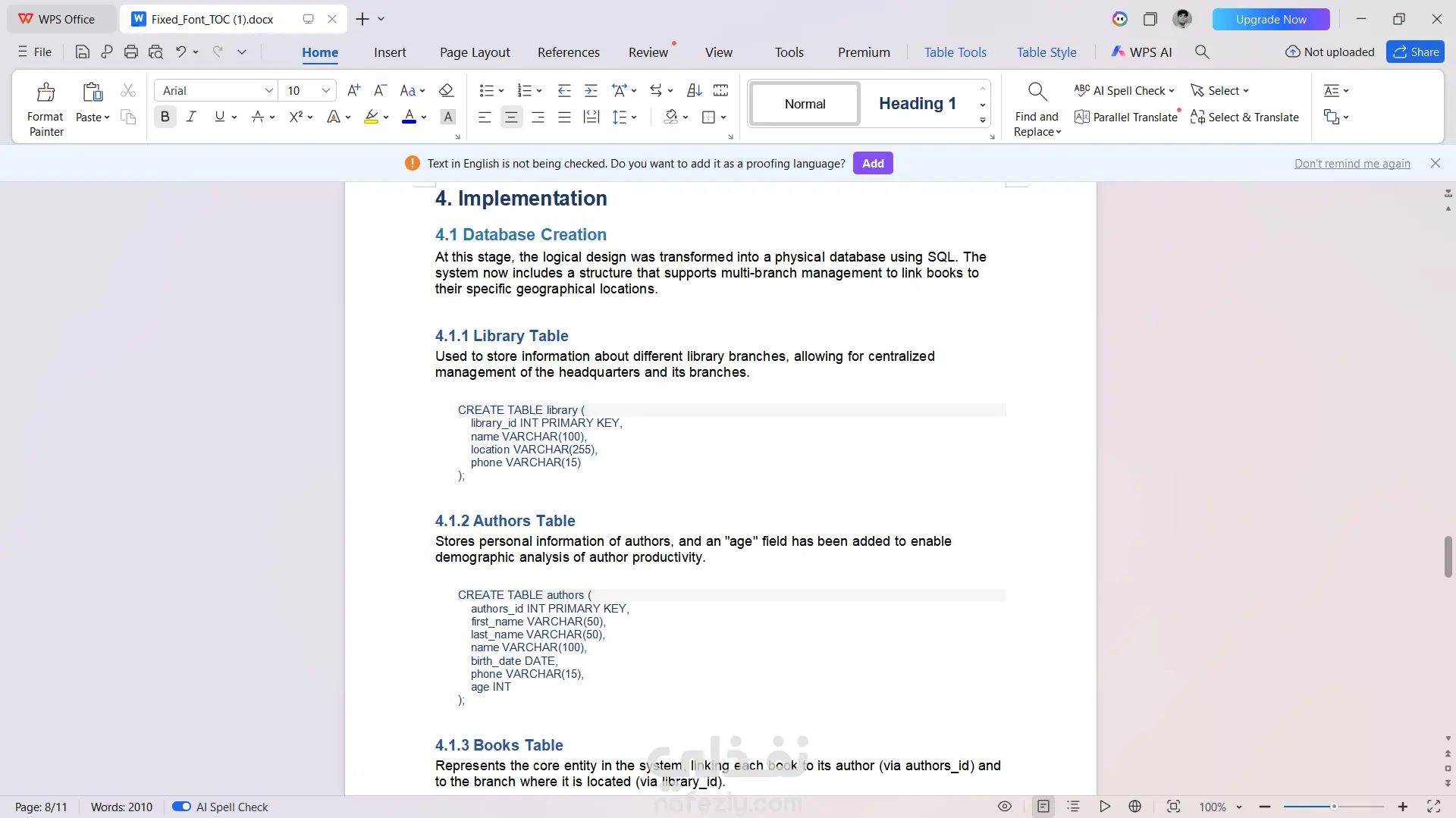This screenshot has width=1456, height=818.
Task: Click the Clear Formatting eraser icon
Action: (447, 90)
